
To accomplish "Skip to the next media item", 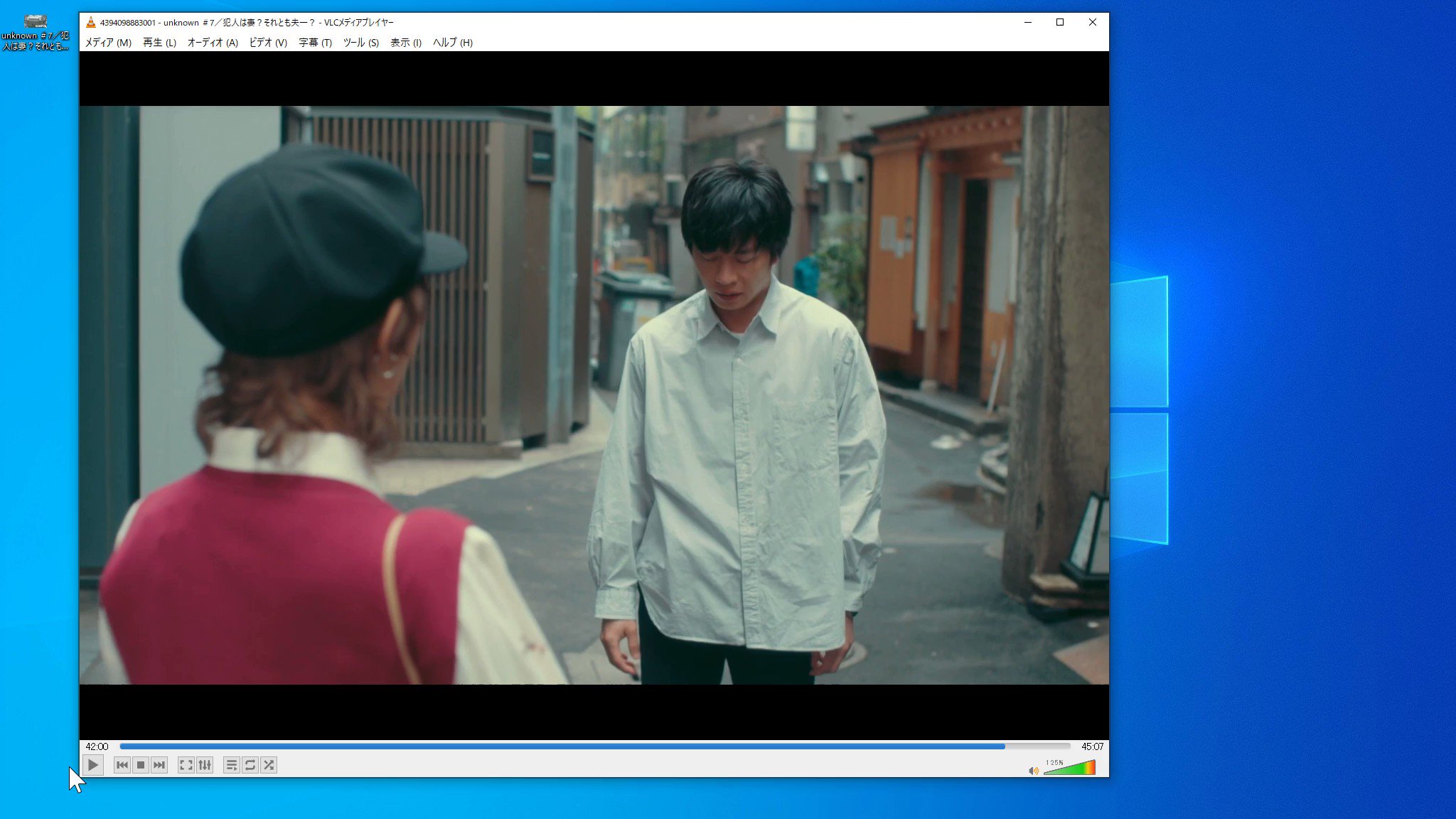I will click(x=159, y=765).
